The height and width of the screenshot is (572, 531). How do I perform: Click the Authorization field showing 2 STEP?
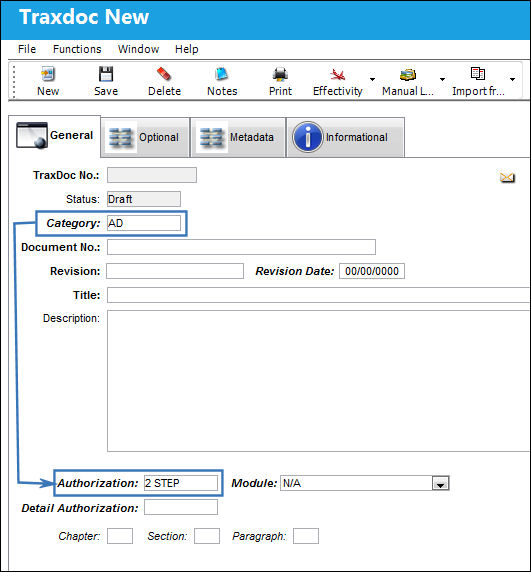[181, 483]
